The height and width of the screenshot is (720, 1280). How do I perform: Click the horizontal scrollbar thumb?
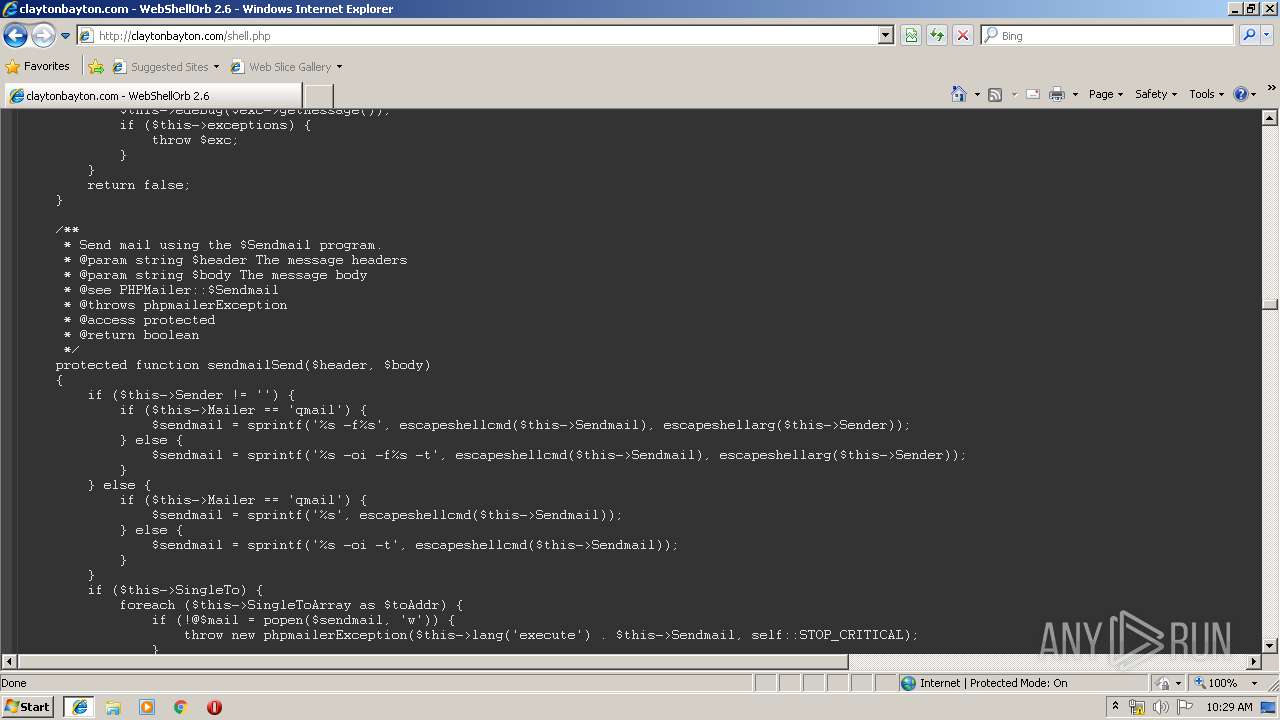(433, 662)
